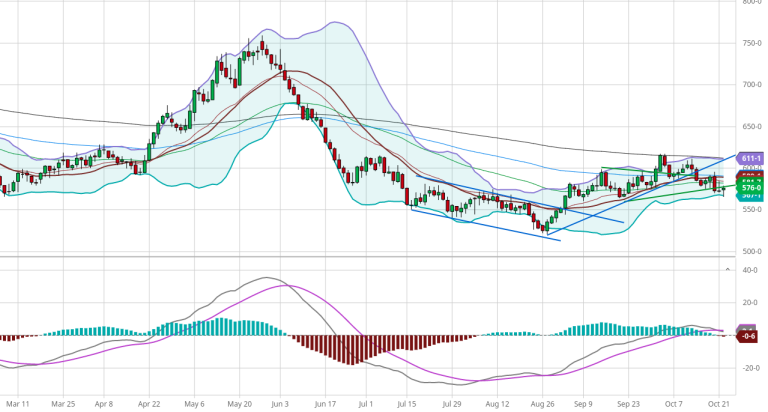Image resolution: width=768 pixels, height=412 pixels.
Task: Click the May 20 date label
Action: (239, 404)
